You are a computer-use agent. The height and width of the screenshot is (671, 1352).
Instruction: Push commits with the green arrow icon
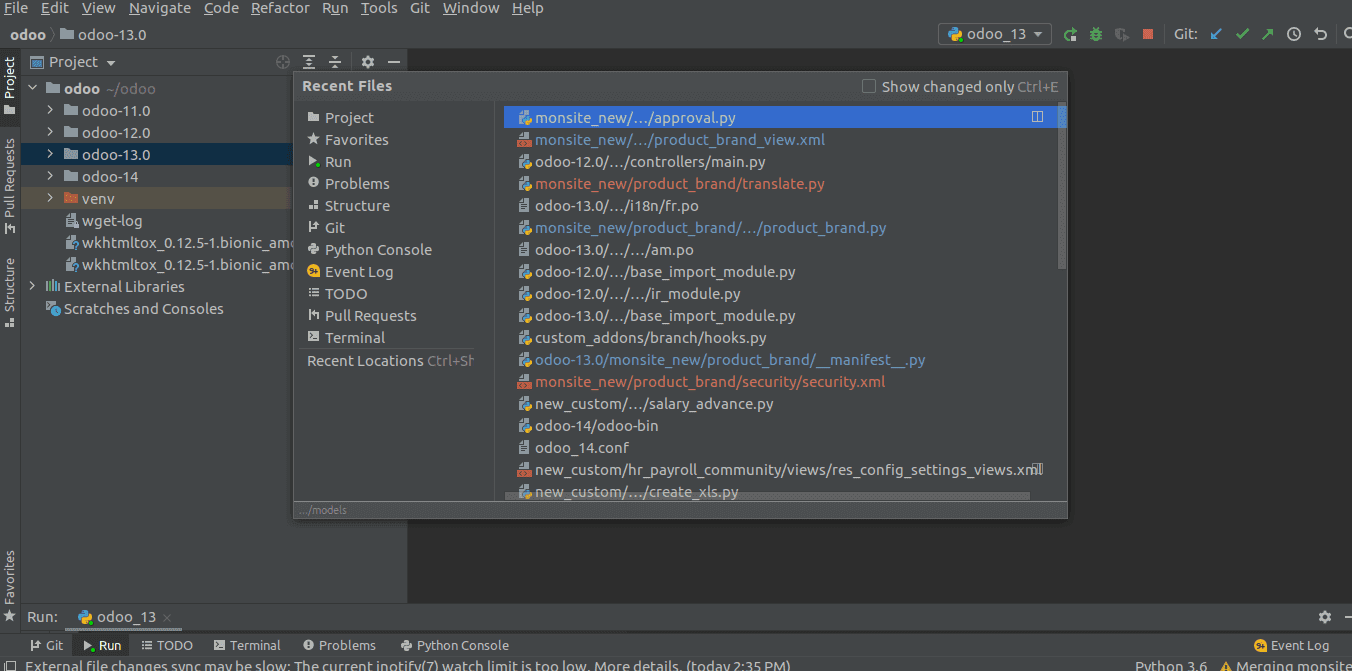pos(1268,34)
